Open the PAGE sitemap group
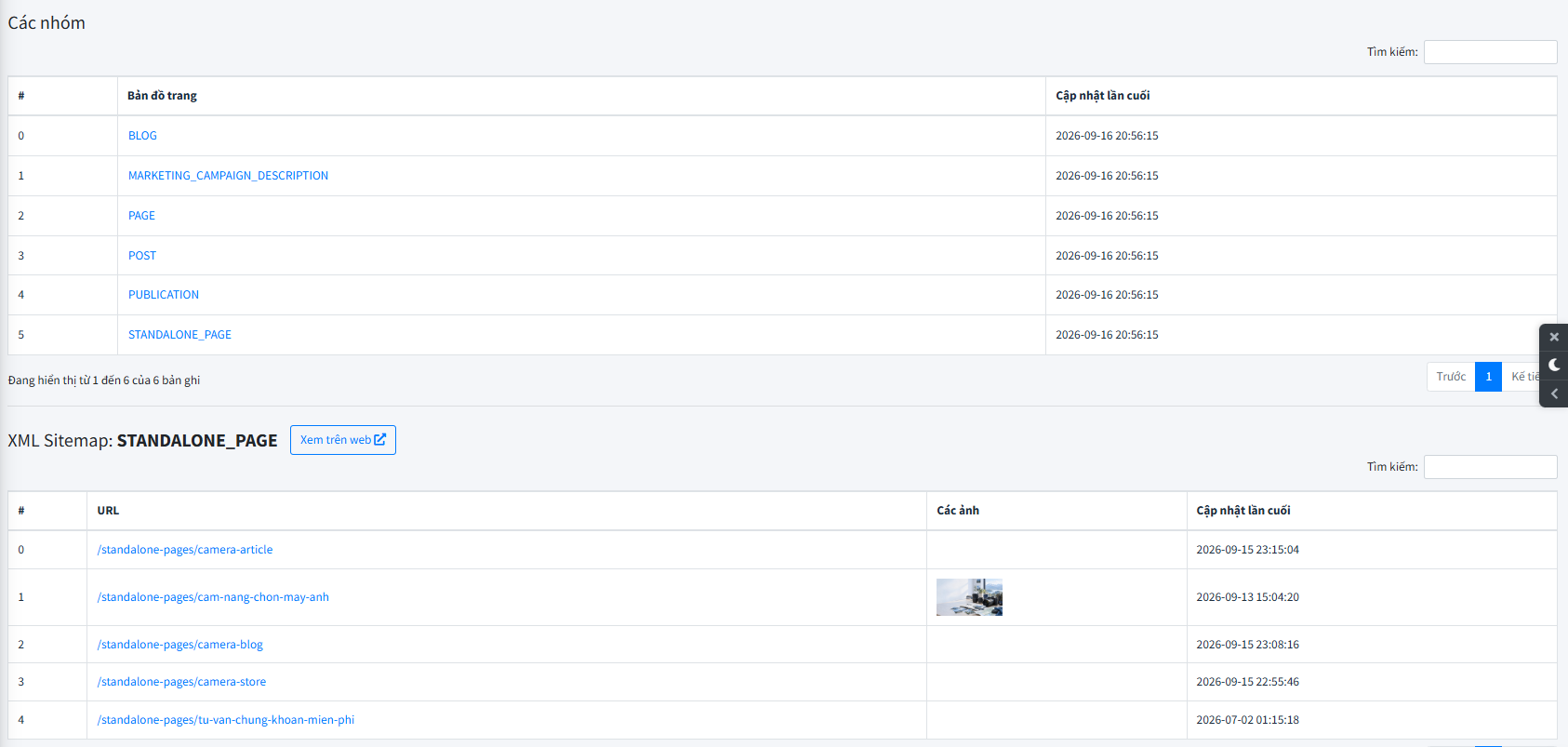 [141, 216]
